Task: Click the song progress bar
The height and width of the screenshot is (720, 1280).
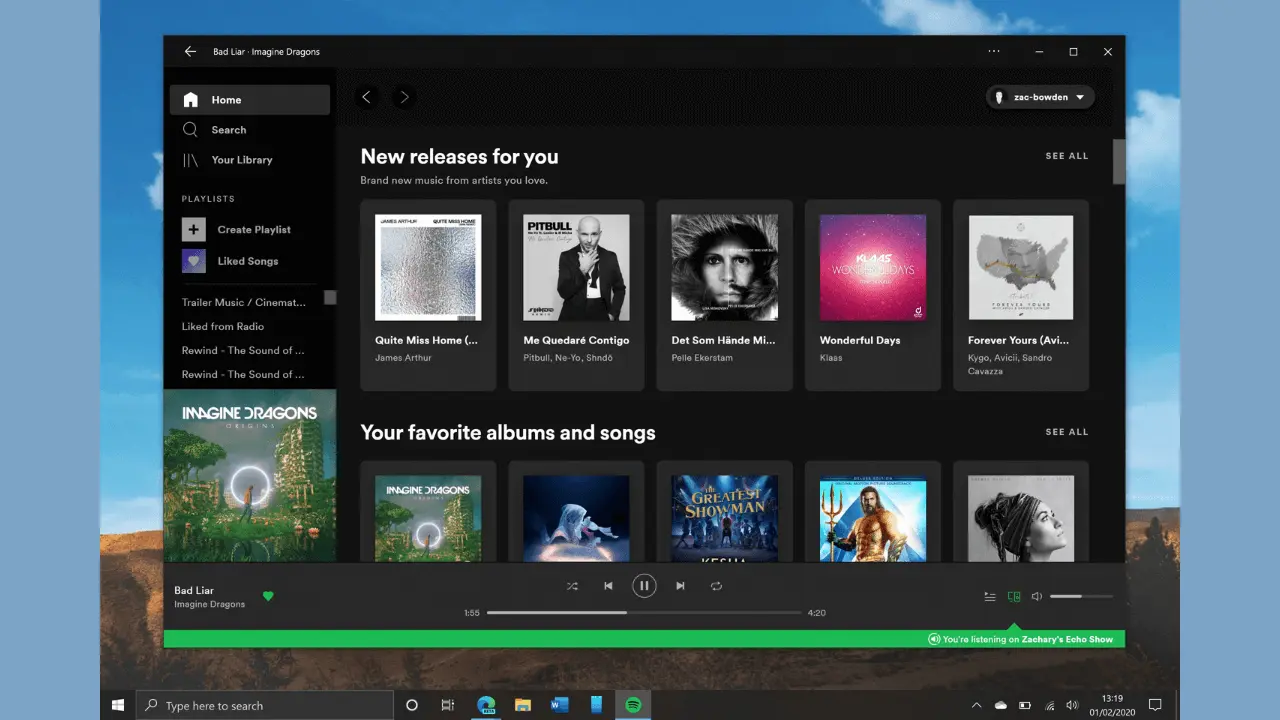Action: [x=644, y=612]
